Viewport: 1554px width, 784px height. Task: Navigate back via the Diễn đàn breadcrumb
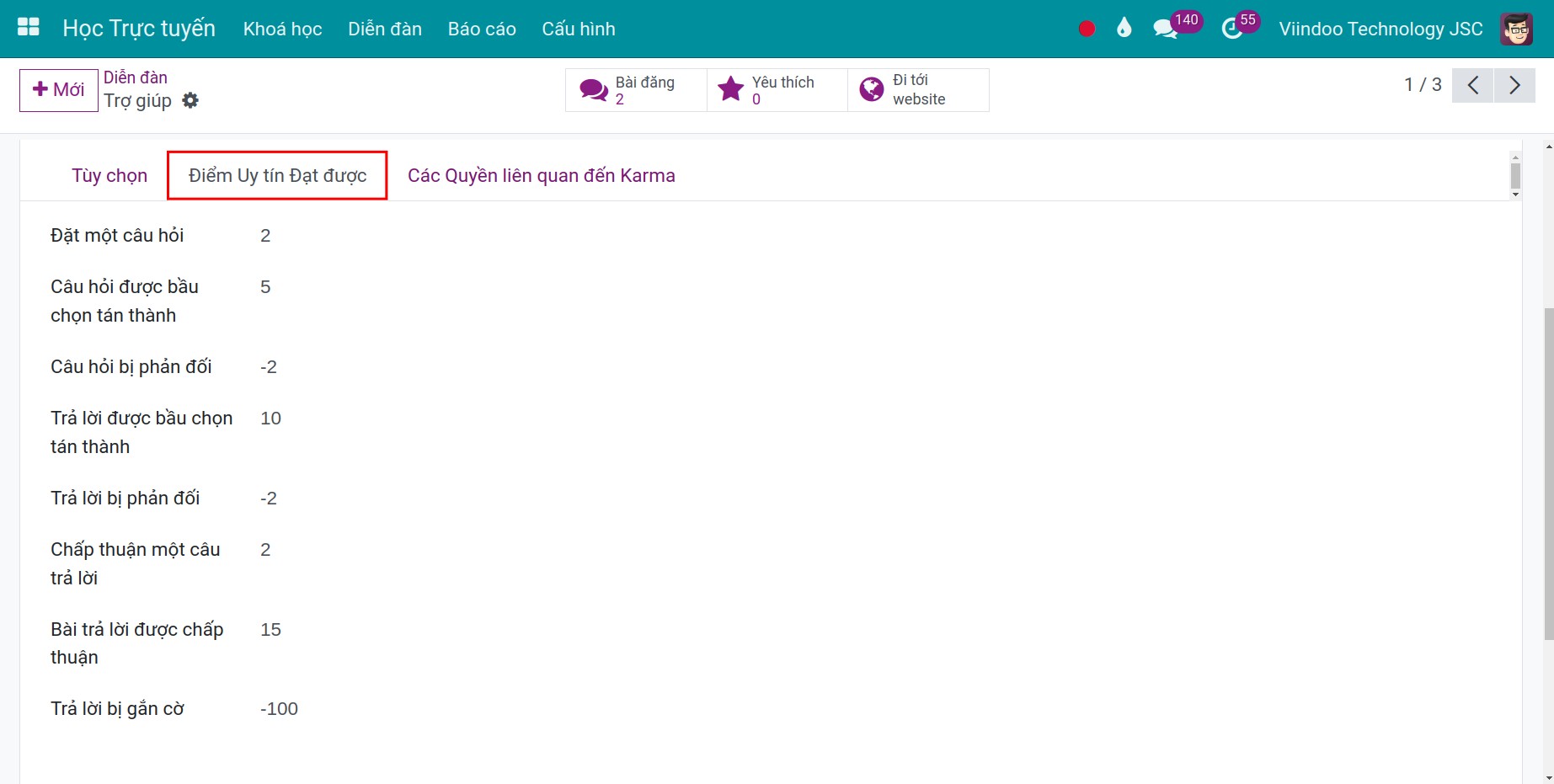point(135,77)
